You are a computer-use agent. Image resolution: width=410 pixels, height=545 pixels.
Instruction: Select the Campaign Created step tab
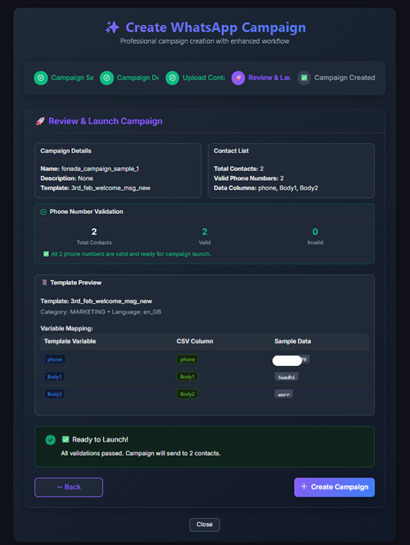pos(336,78)
